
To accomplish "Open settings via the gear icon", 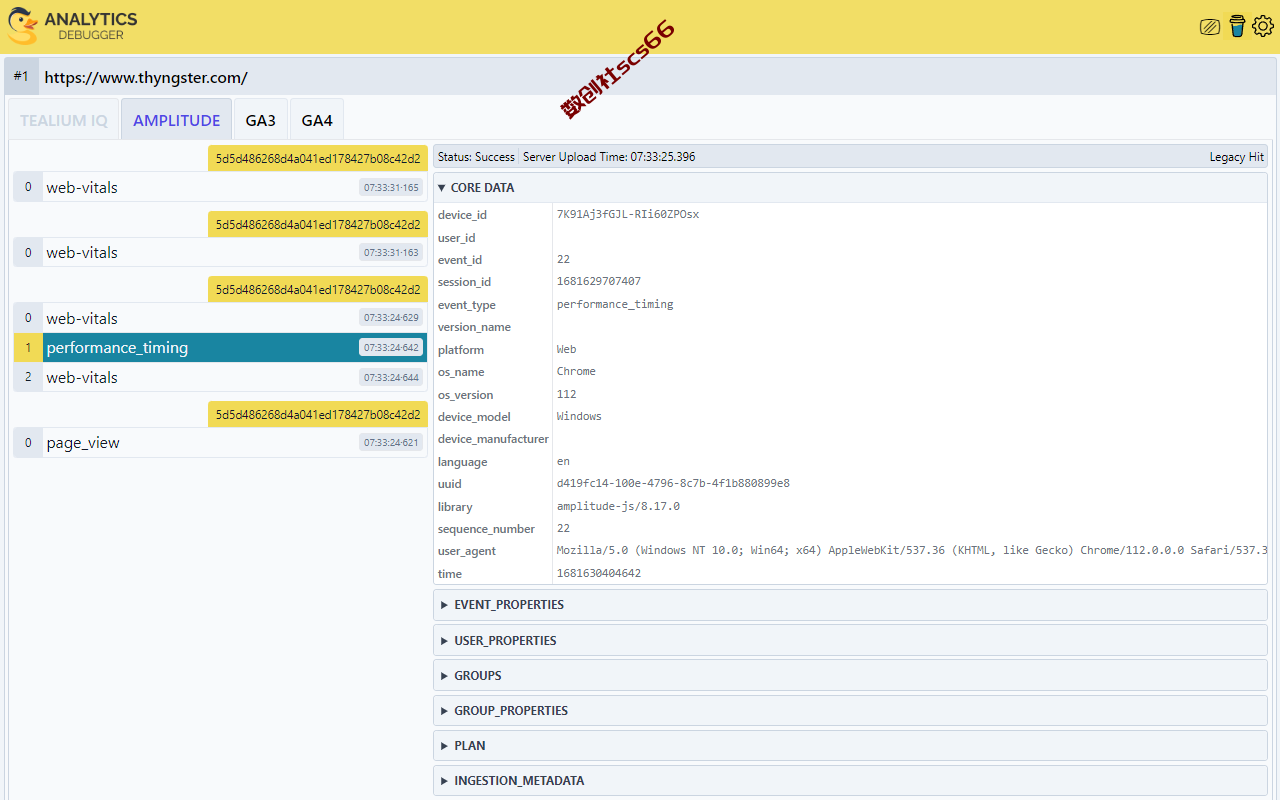I will point(1263,27).
